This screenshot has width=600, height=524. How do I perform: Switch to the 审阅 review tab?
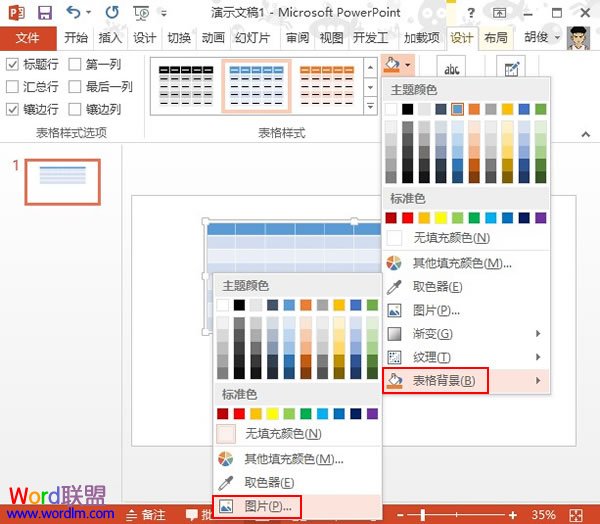tap(297, 38)
